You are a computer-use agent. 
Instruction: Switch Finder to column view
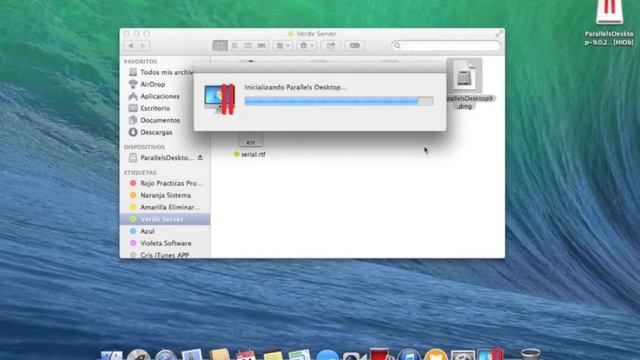pos(248,46)
